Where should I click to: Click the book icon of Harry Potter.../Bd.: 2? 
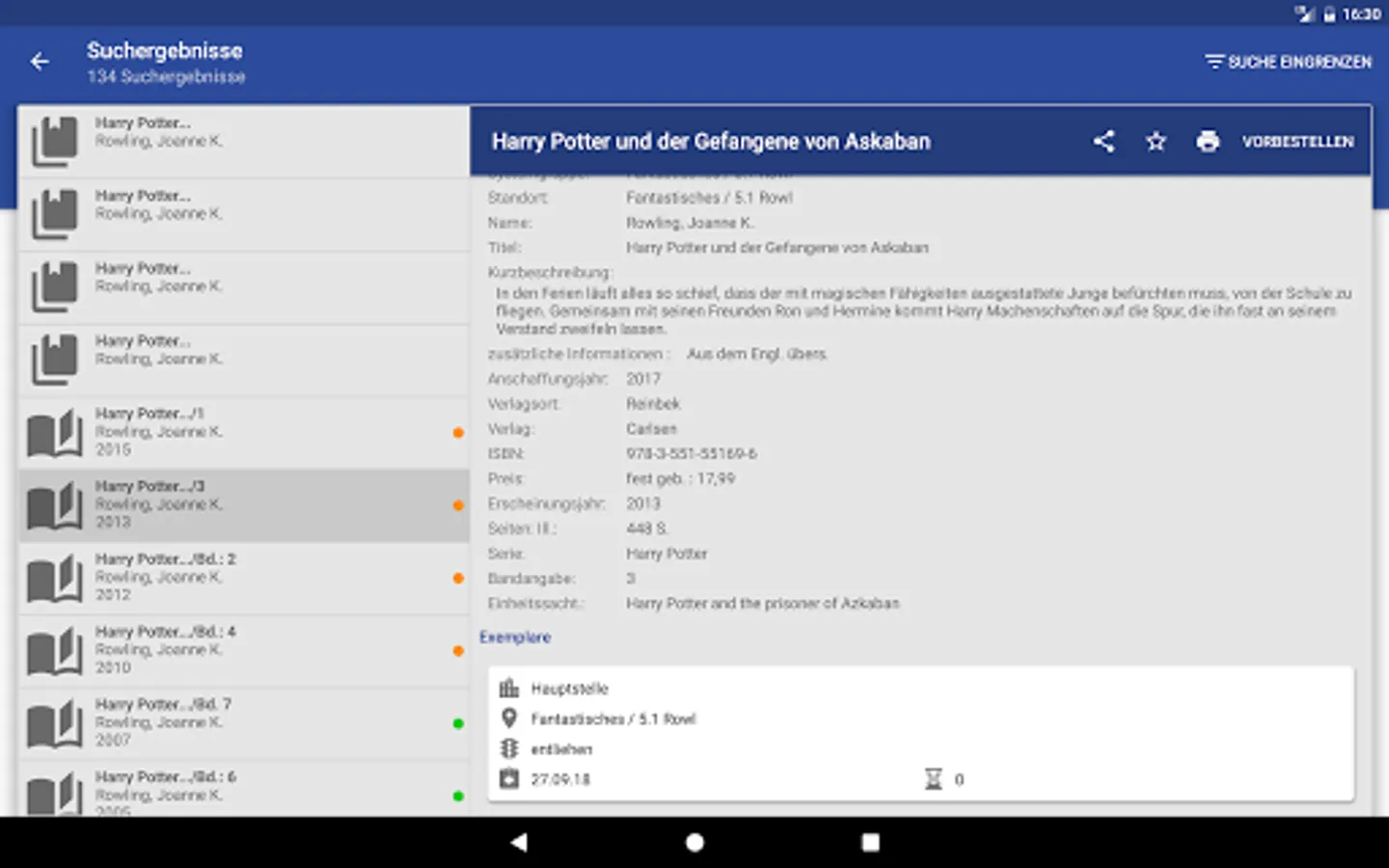click(x=54, y=579)
